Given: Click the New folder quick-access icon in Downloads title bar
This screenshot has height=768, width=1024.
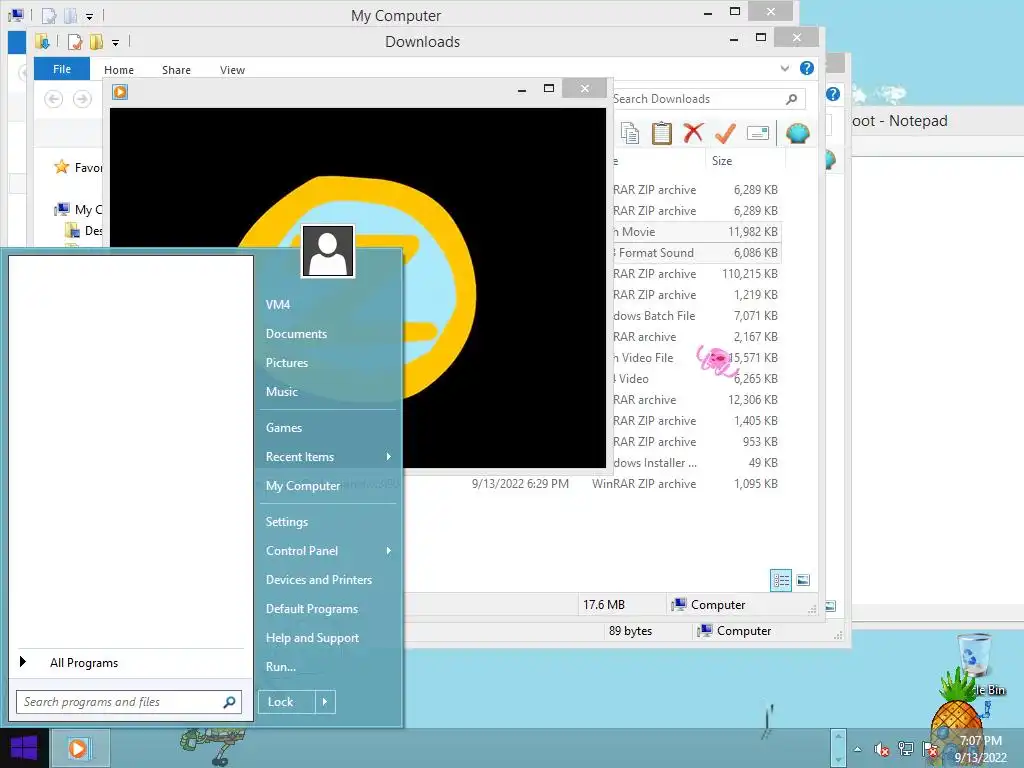Looking at the screenshot, I should tap(96, 42).
